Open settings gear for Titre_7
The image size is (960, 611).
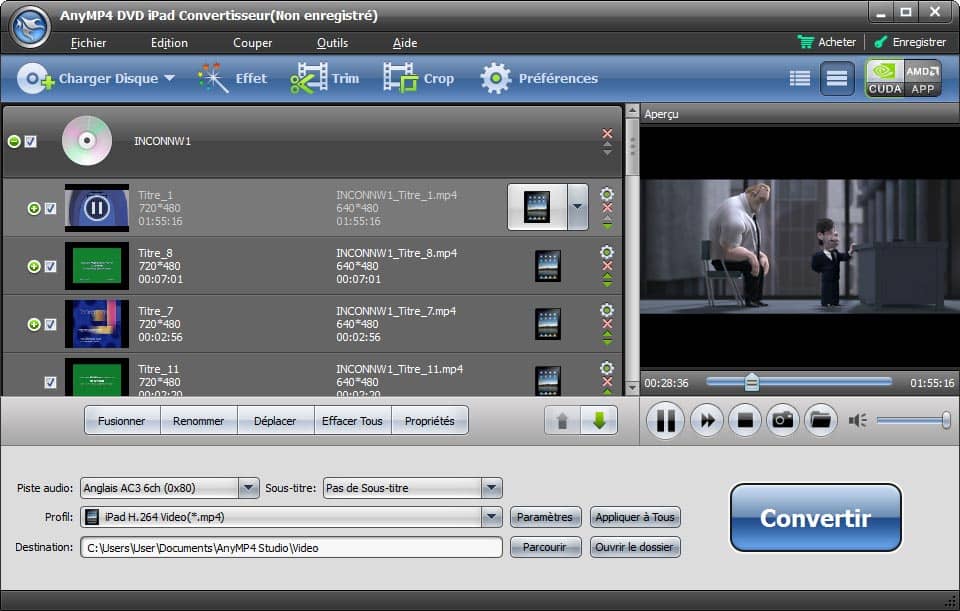click(x=607, y=310)
